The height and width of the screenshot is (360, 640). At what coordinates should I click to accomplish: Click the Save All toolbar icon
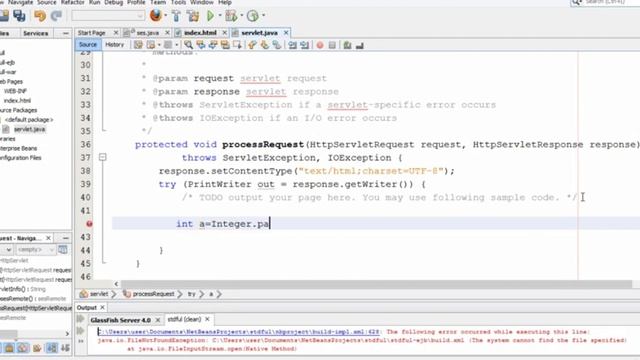point(19,16)
